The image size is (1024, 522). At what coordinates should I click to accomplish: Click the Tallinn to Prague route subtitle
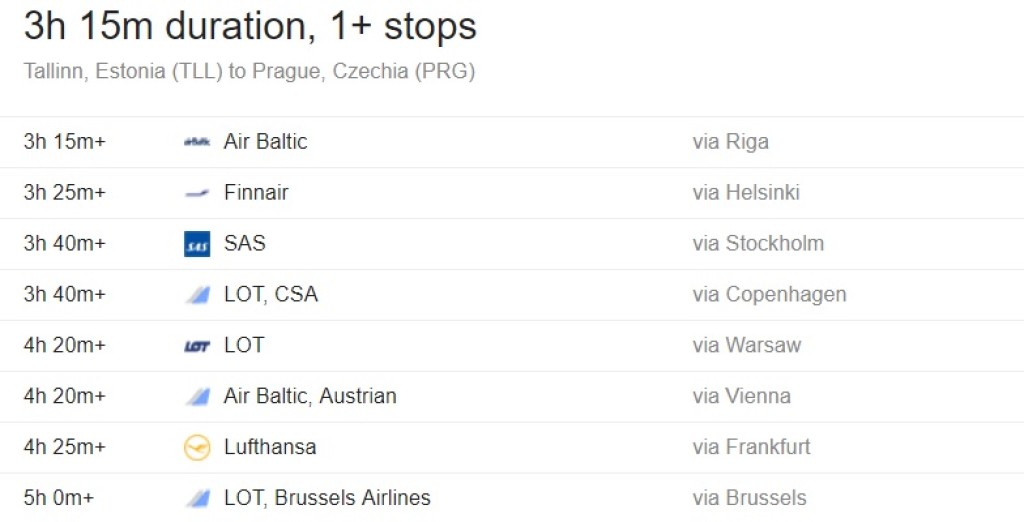point(249,72)
